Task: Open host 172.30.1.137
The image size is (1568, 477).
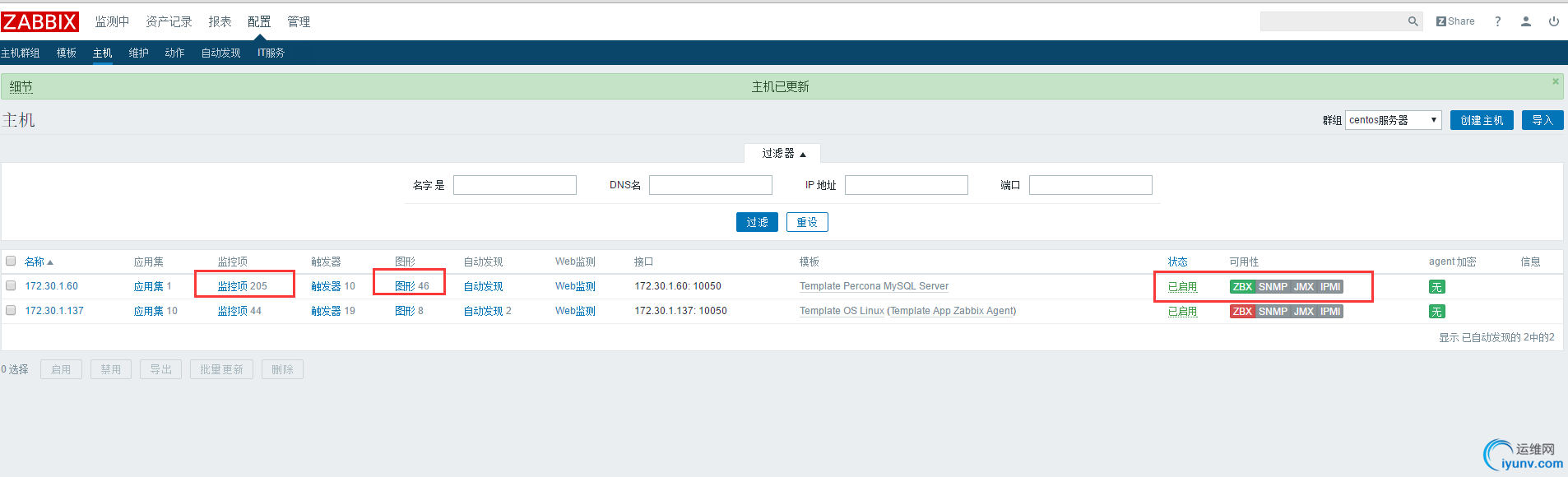Action: 54,311
